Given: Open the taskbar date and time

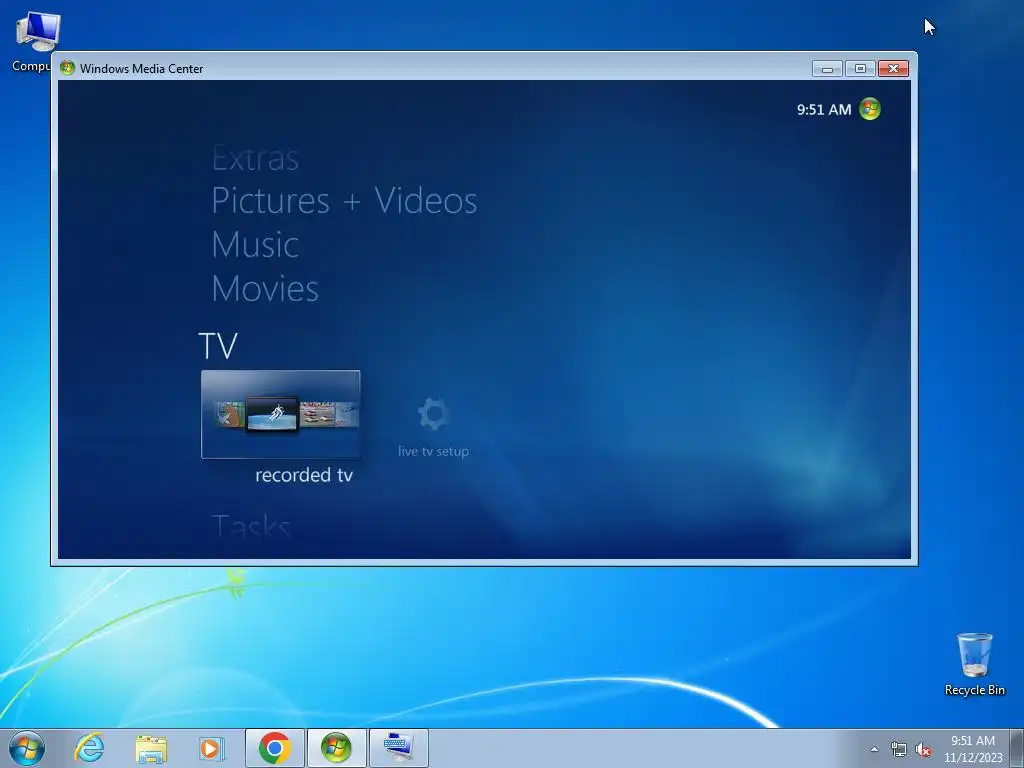Looking at the screenshot, I should [973, 749].
